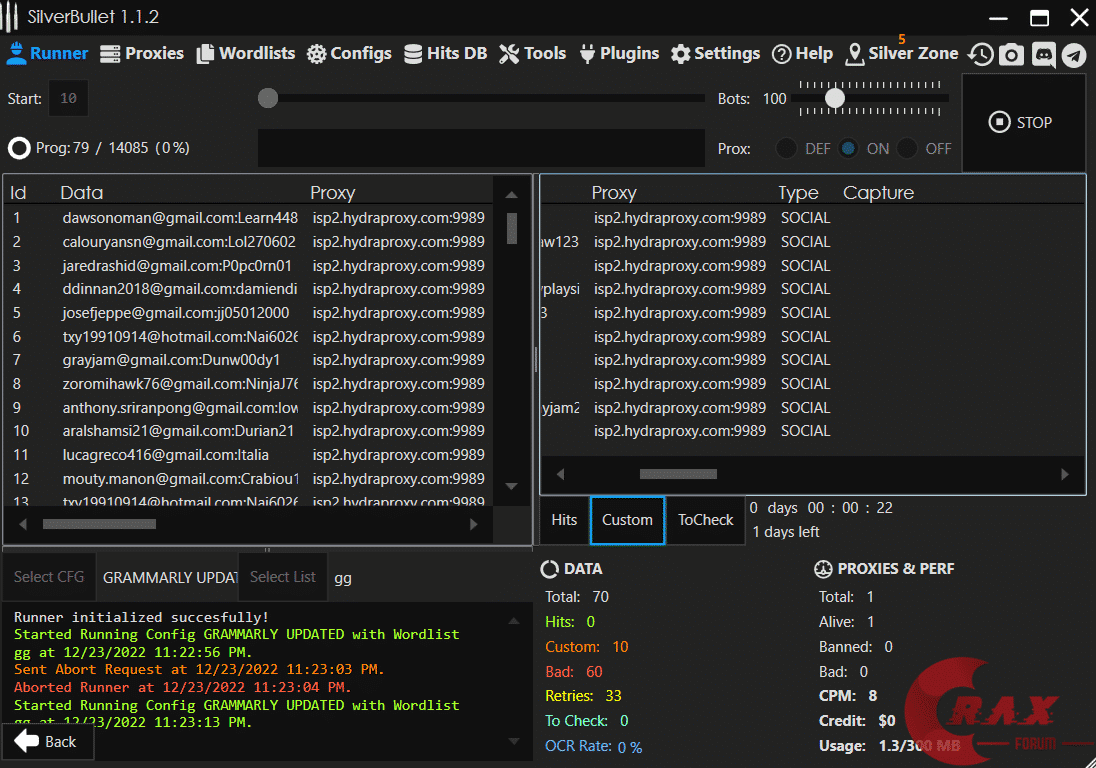
Task: Open the Hits DB section
Action: [445, 54]
